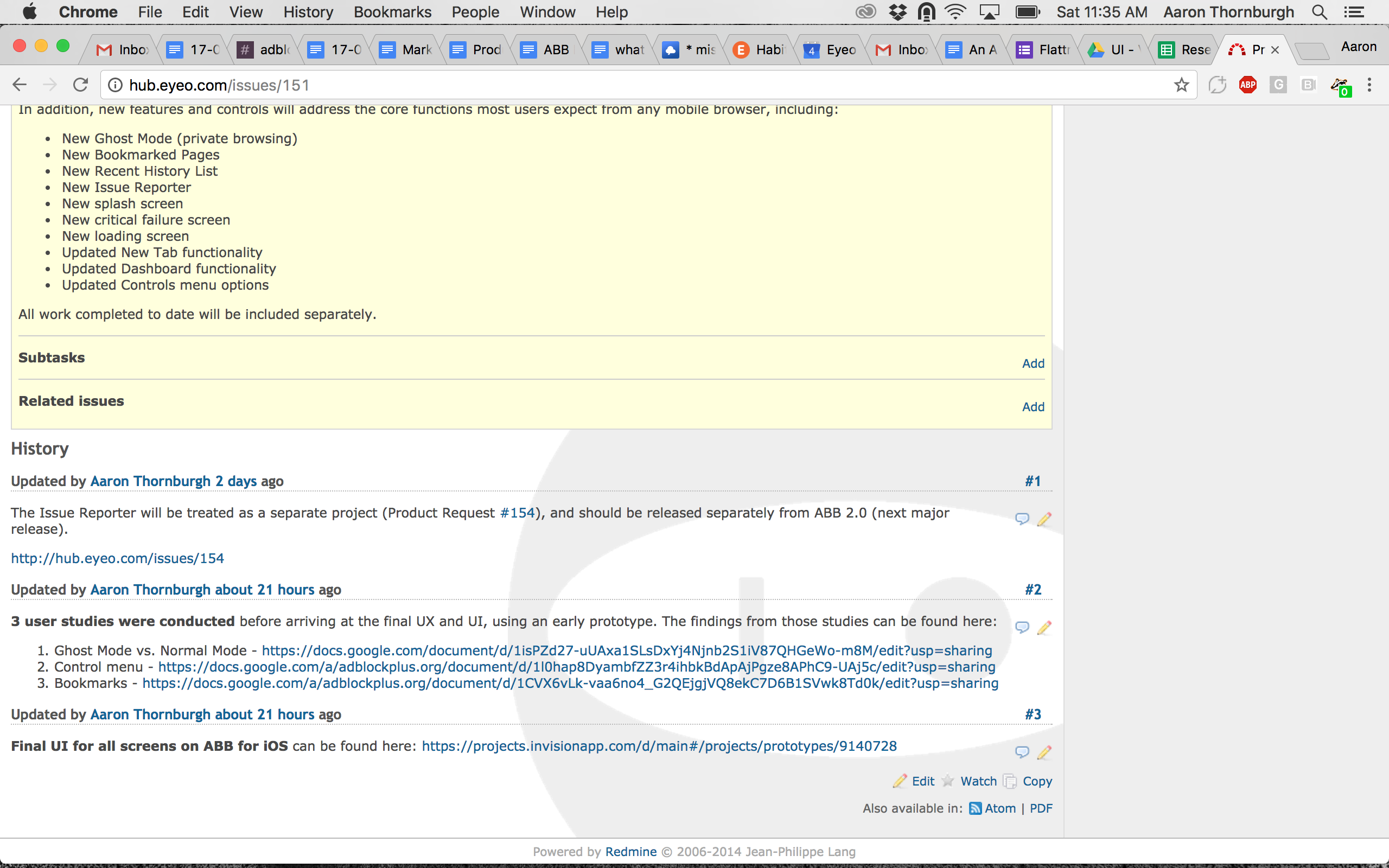Edit note #1 with the pencil icon

pyautogui.click(x=1044, y=519)
